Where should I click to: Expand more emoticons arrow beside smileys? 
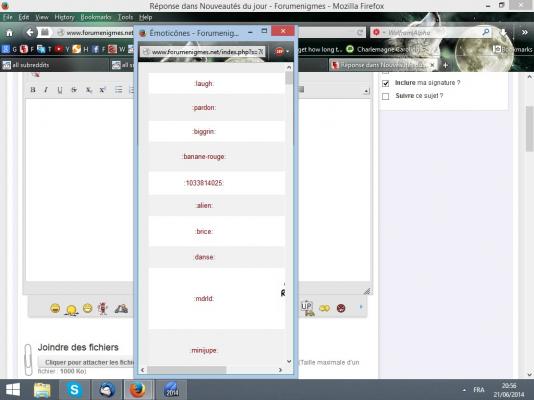coord(361,307)
